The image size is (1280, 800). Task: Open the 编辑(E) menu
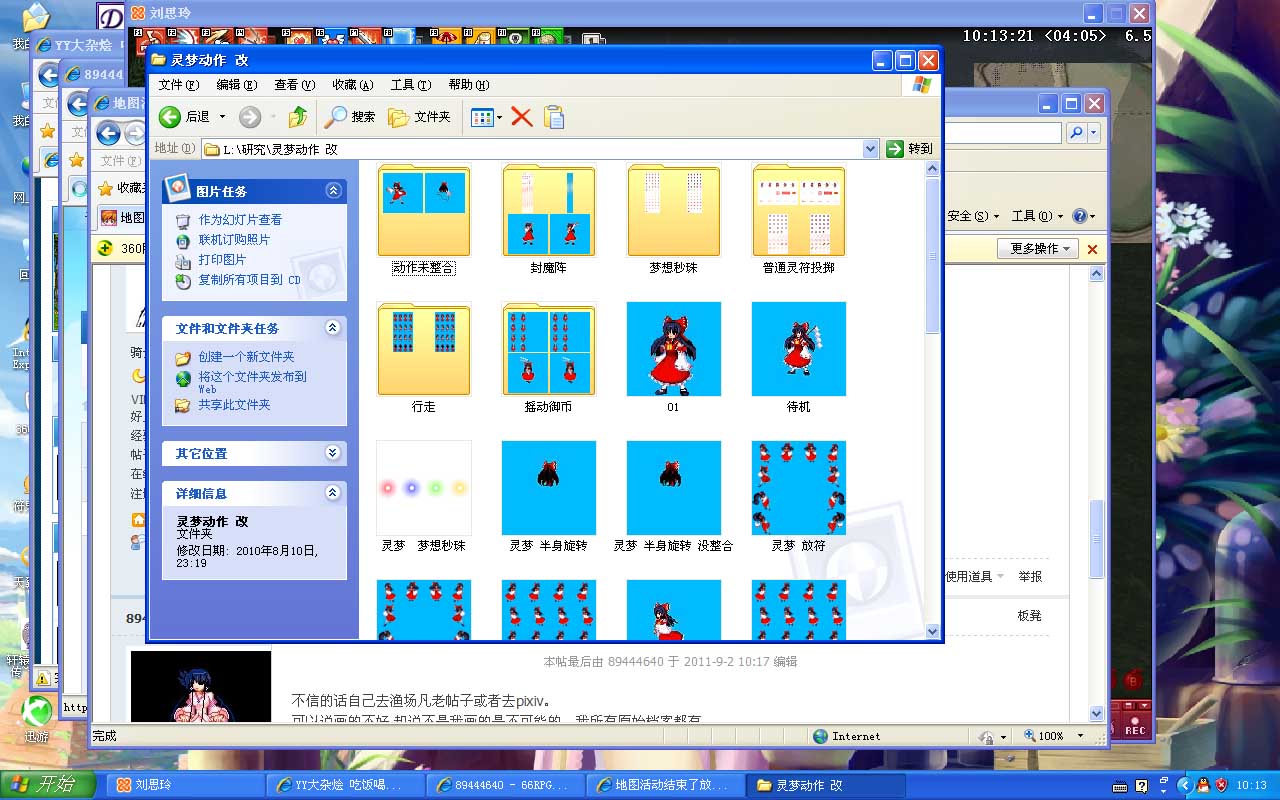point(237,85)
